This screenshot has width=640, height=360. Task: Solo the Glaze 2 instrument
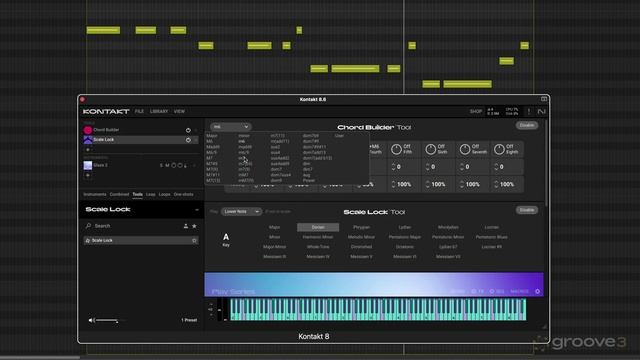click(161, 165)
